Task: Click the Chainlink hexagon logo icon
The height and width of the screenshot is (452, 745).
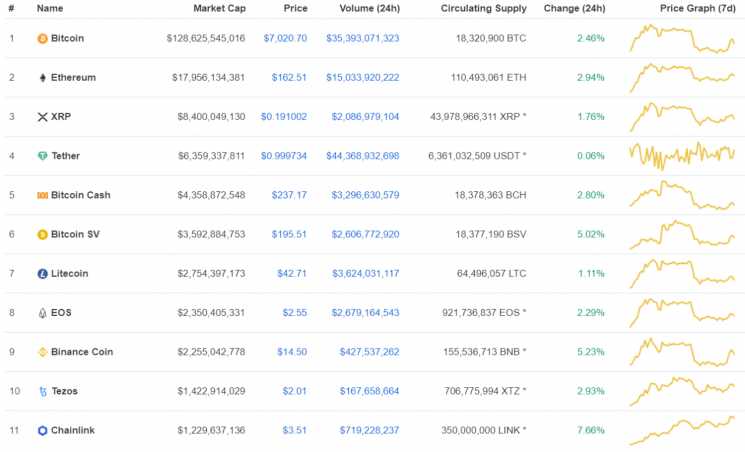Action: pos(42,431)
